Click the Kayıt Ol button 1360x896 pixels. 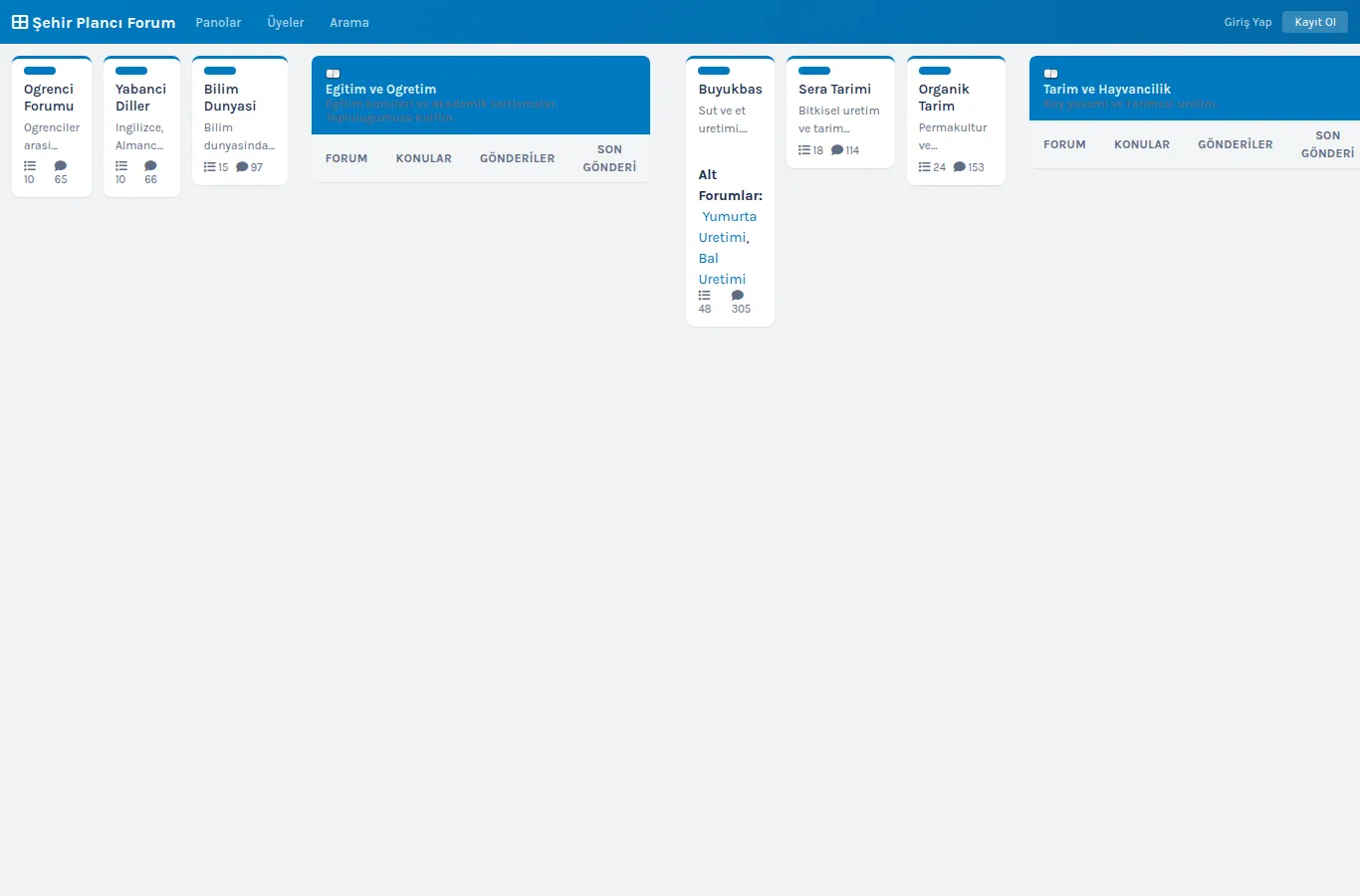[1315, 22]
